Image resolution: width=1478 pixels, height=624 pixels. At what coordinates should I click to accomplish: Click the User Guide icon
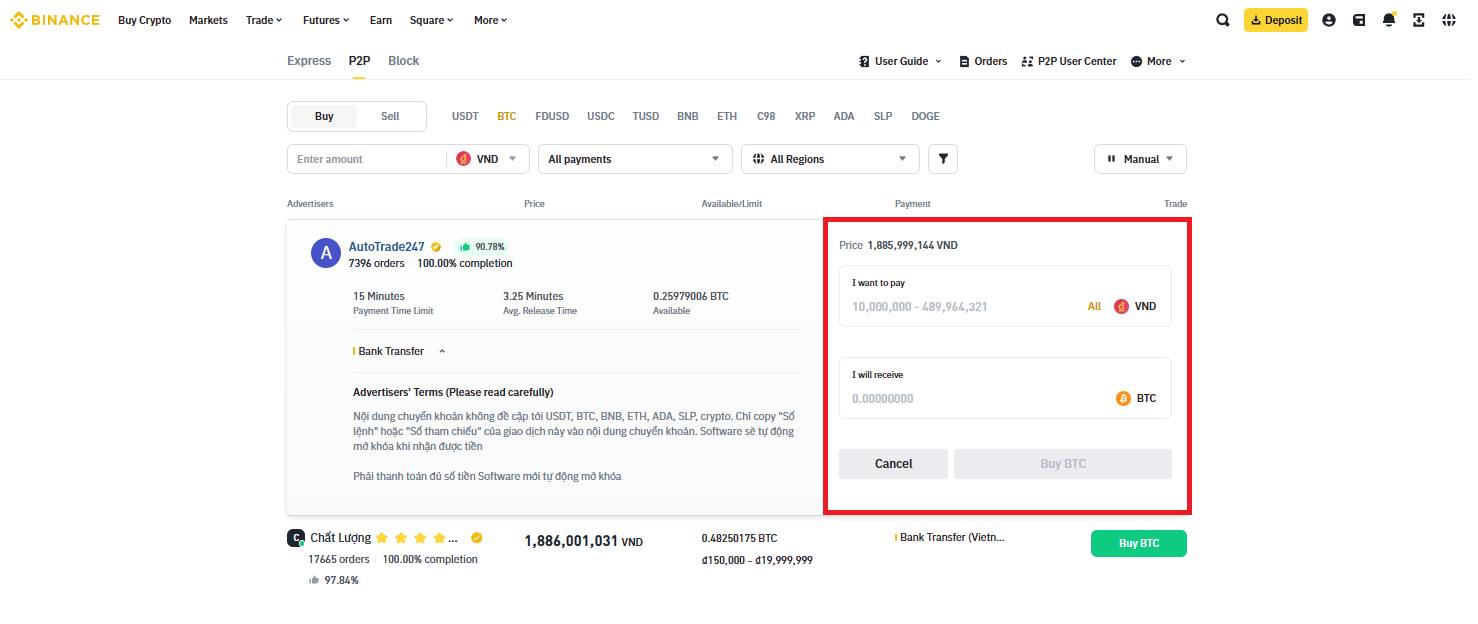tap(864, 61)
